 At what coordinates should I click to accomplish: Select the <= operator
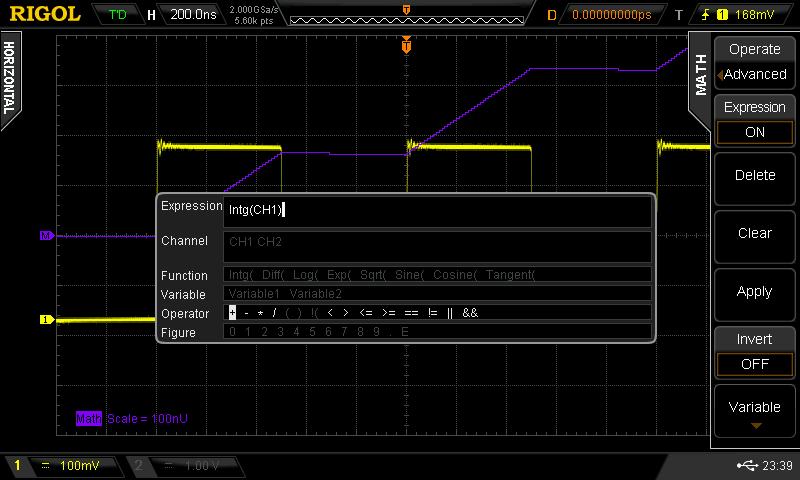click(x=366, y=313)
